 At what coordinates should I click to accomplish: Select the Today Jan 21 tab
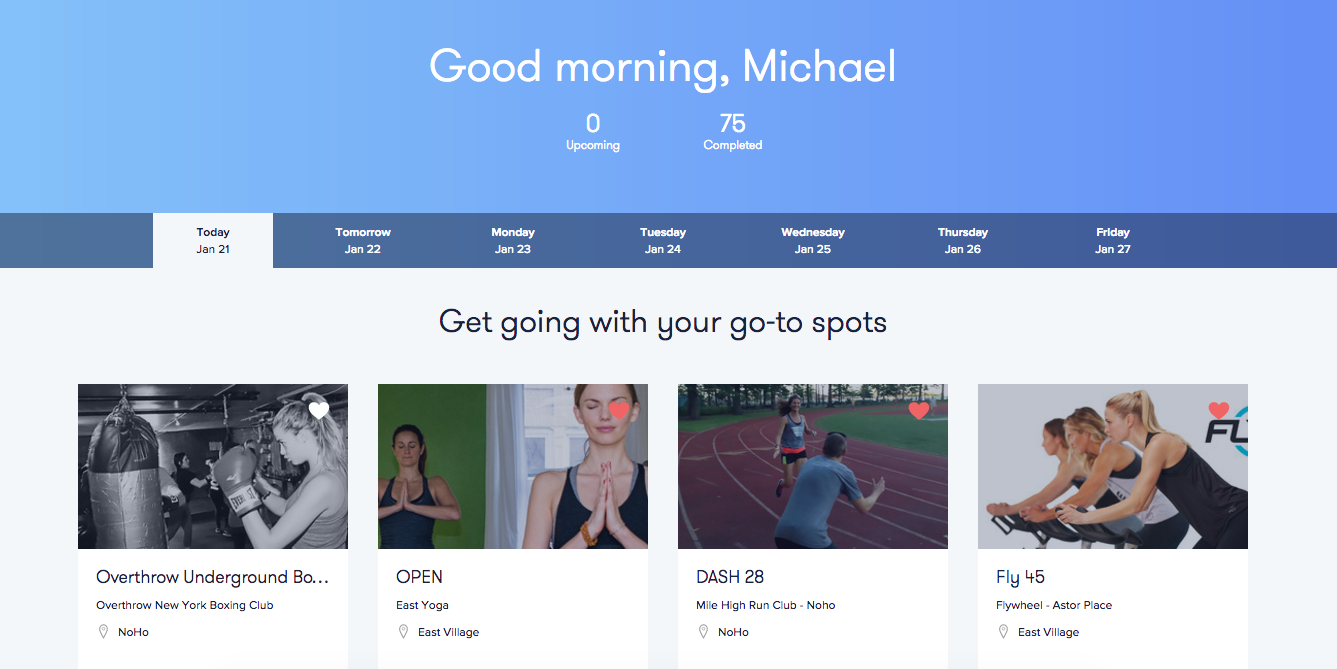(x=213, y=240)
